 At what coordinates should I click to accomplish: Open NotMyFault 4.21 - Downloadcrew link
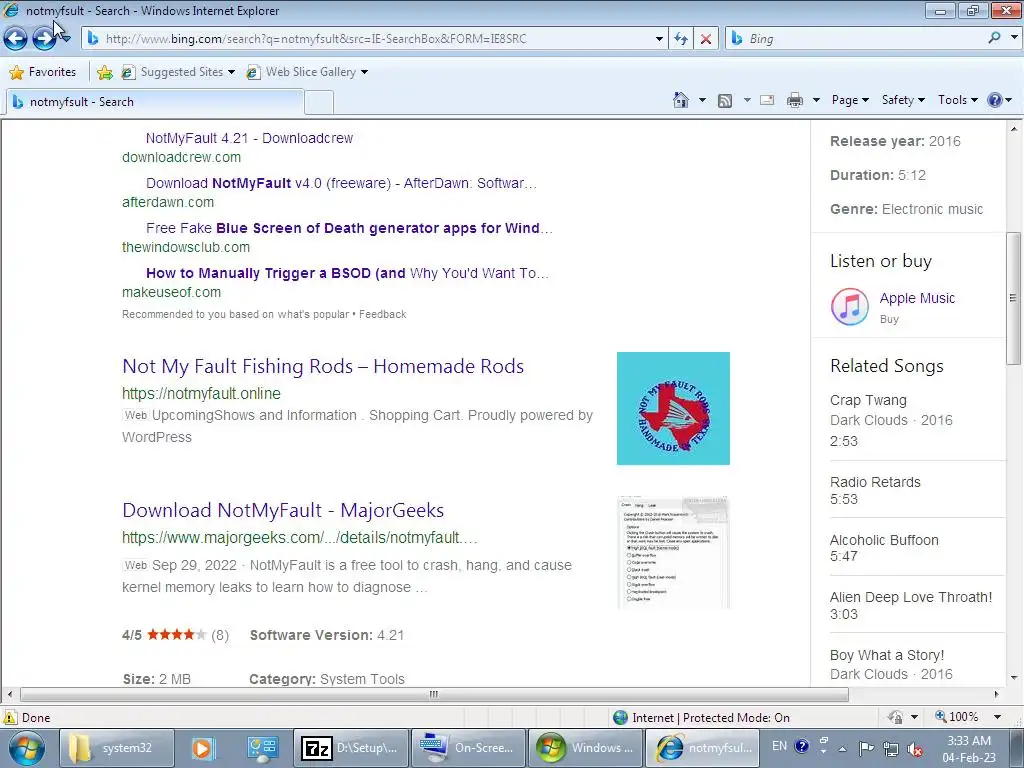(x=249, y=138)
